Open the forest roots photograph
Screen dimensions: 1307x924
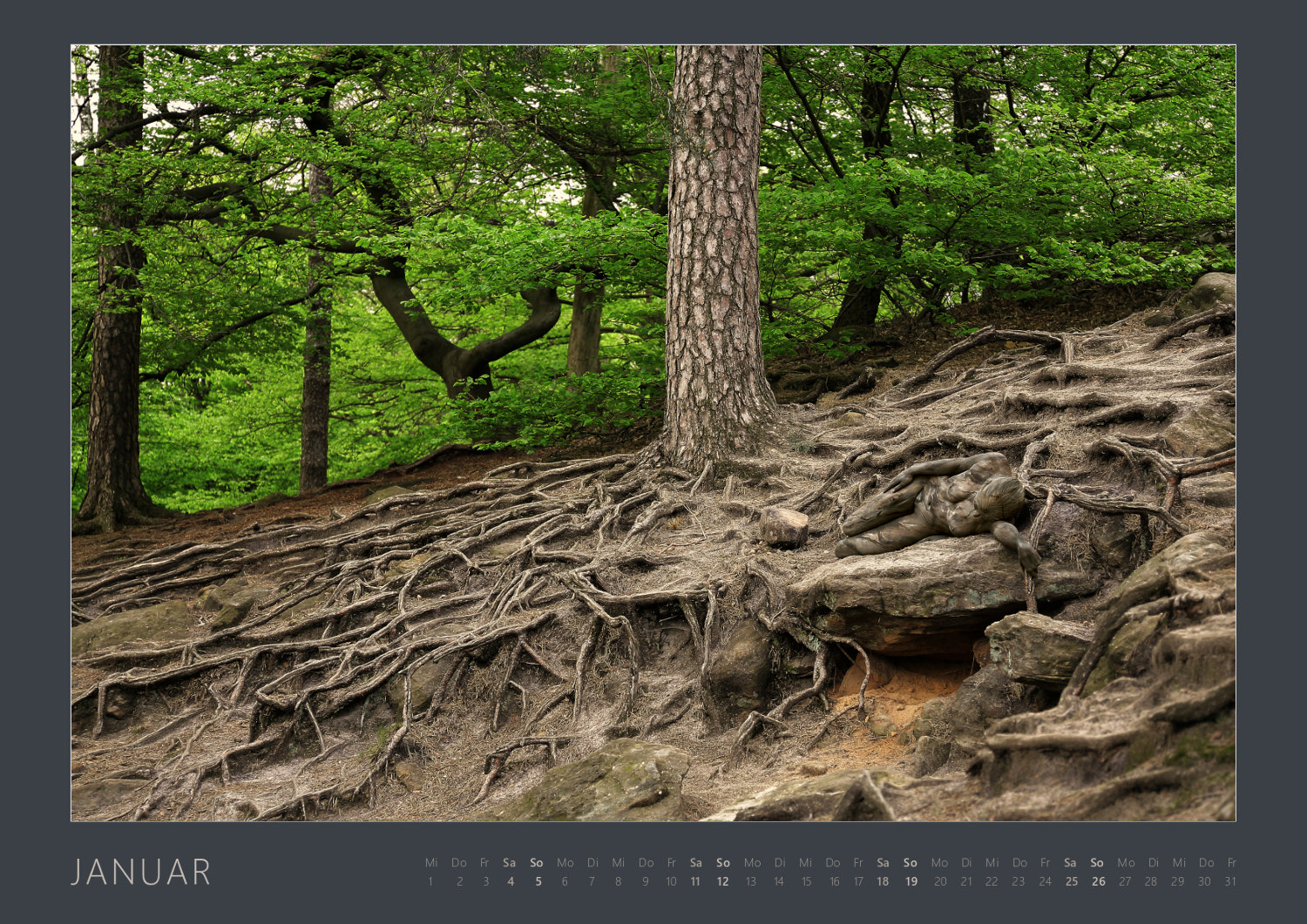653,433
